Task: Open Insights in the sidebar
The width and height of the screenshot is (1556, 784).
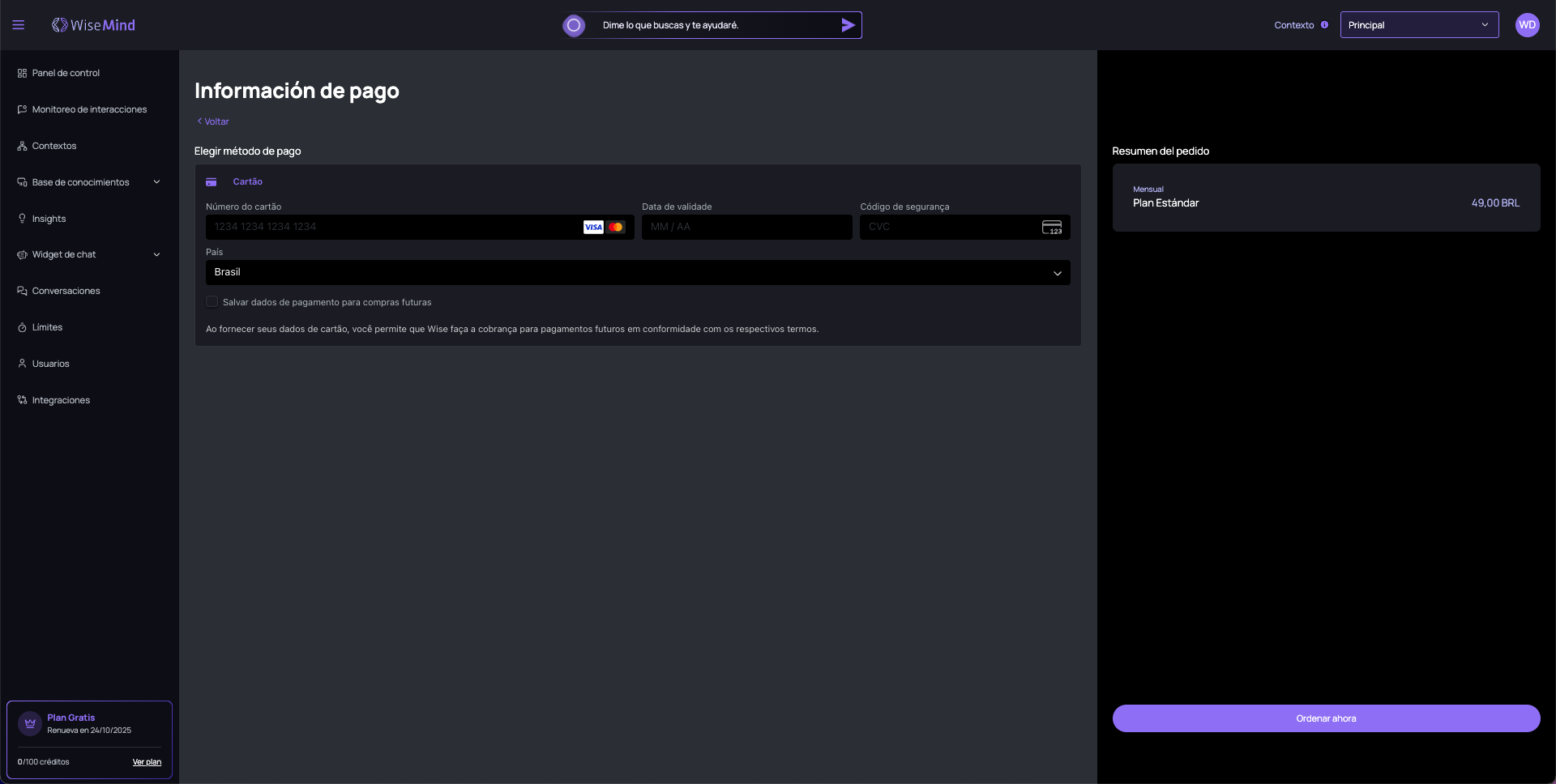Action: pyautogui.click(x=49, y=219)
